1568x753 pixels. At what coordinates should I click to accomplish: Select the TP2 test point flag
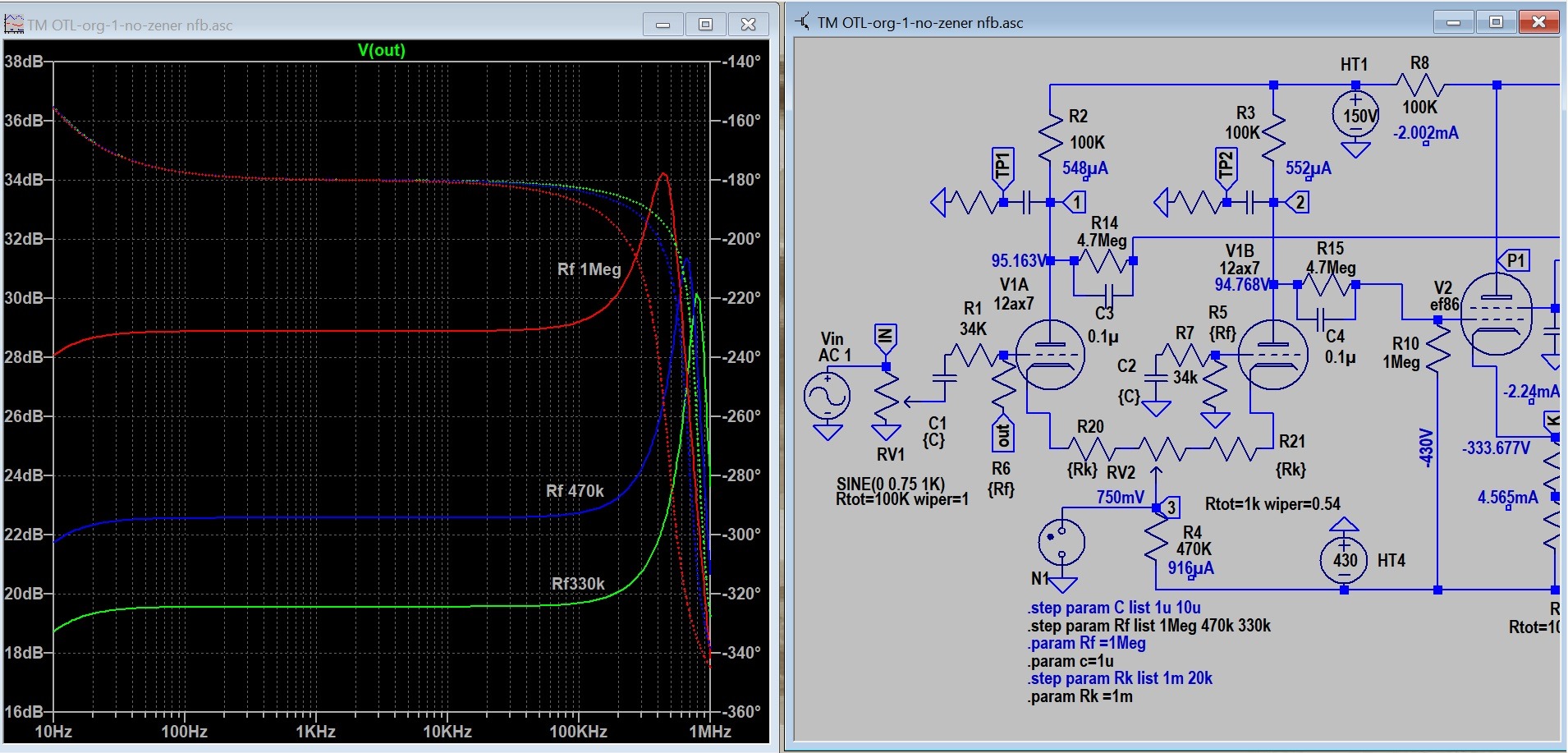click(x=1226, y=168)
